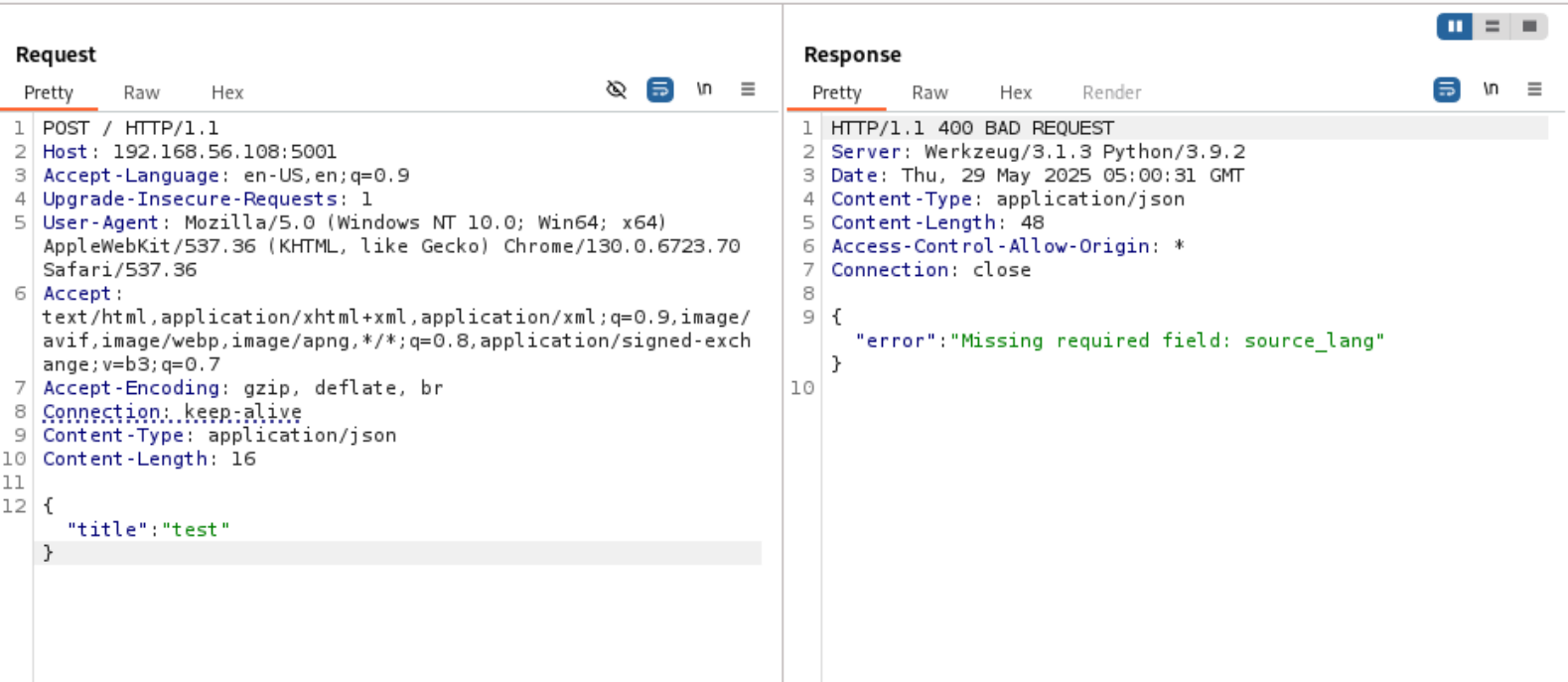Show newline characters (\n) in Request panel
This screenshot has width=1568, height=682.
(704, 89)
